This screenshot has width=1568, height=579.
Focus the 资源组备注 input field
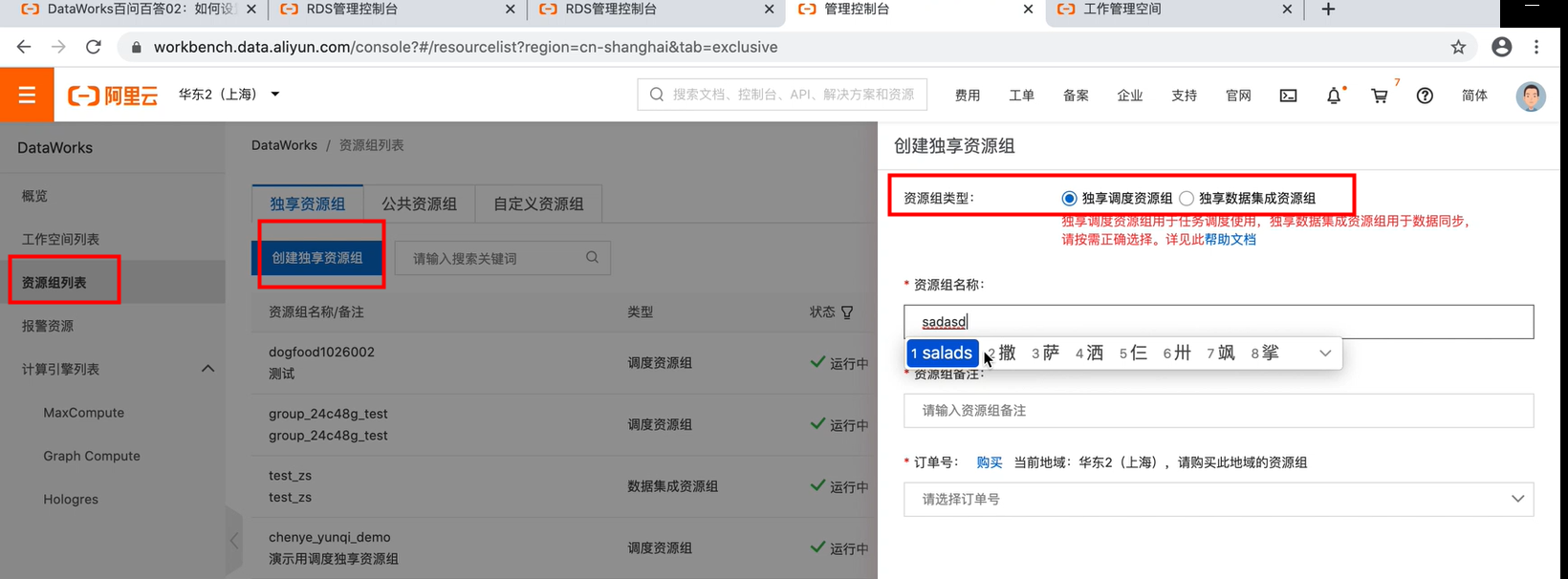[1218, 411]
